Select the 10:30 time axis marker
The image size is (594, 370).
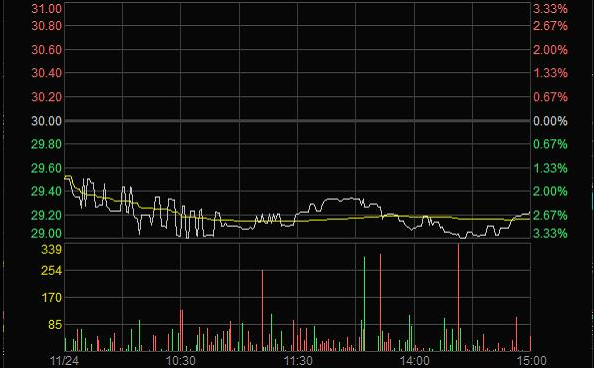click(181, 360)
